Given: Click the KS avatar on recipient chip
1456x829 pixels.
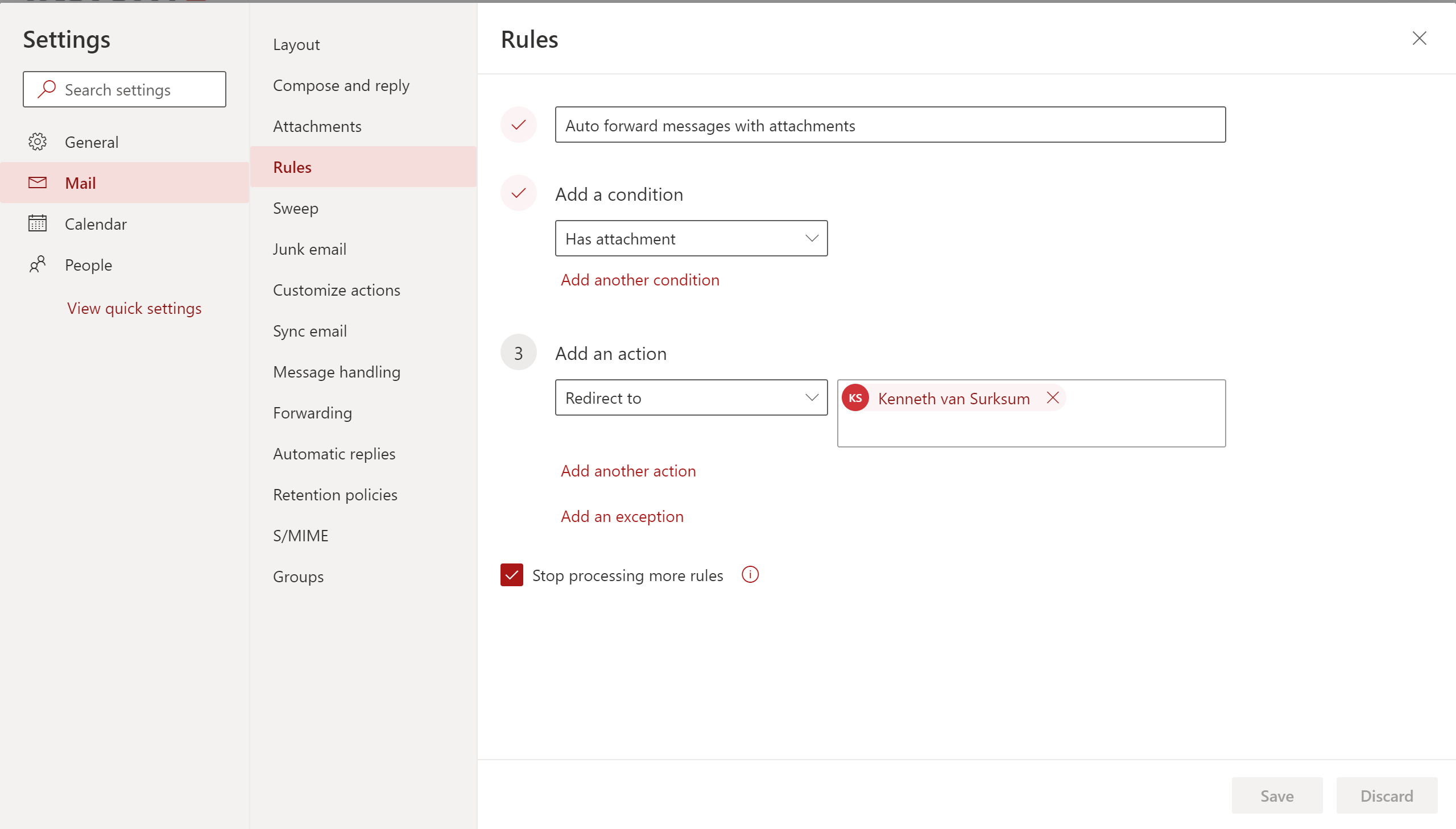Looking at the screenshot, I should [x=855, y=398].
